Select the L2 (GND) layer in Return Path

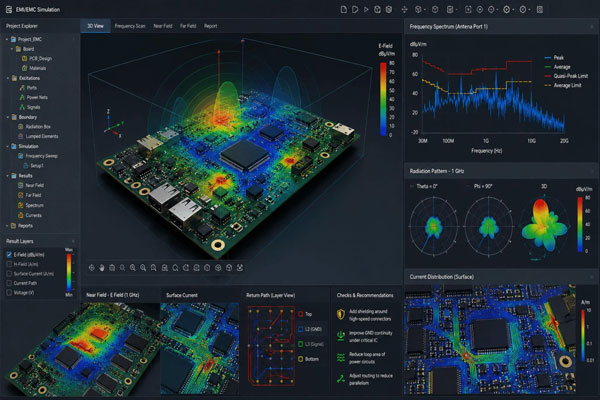tap(310, 329)
